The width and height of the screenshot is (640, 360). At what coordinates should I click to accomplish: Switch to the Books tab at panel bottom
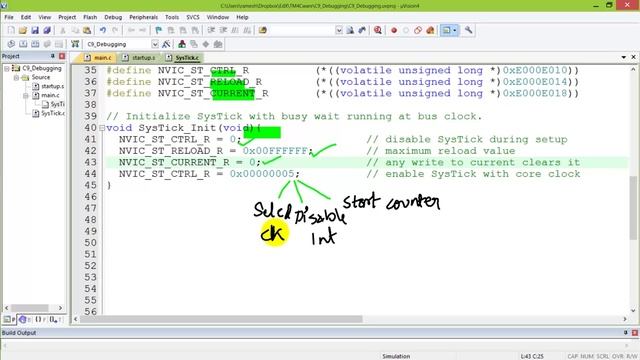pos(25,320)
